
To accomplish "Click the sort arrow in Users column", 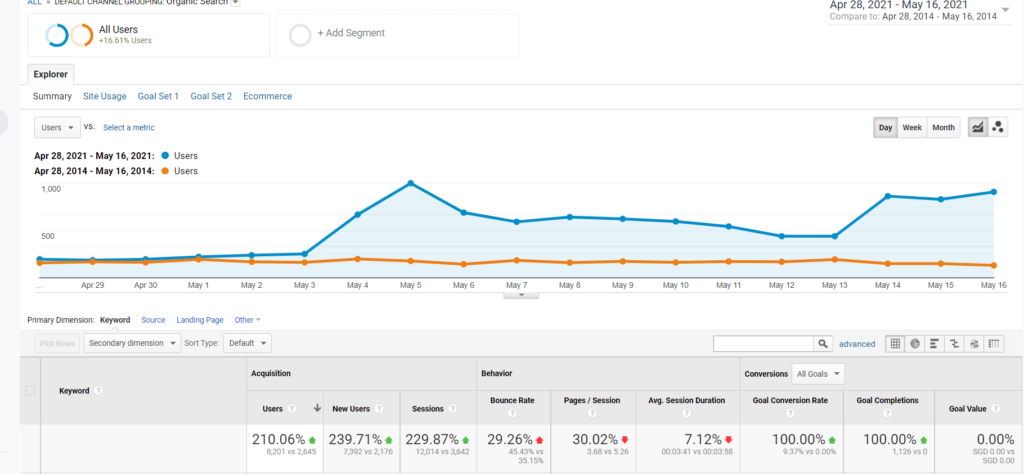I will click(317, 408).
